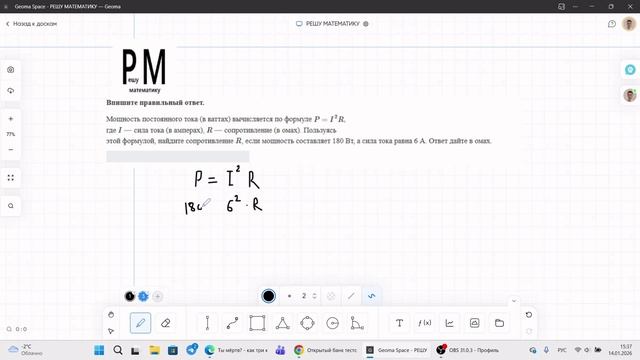The width and height of the screenshot is (640, 360).
Task: Zoom out the board
Action: (11, 150)
